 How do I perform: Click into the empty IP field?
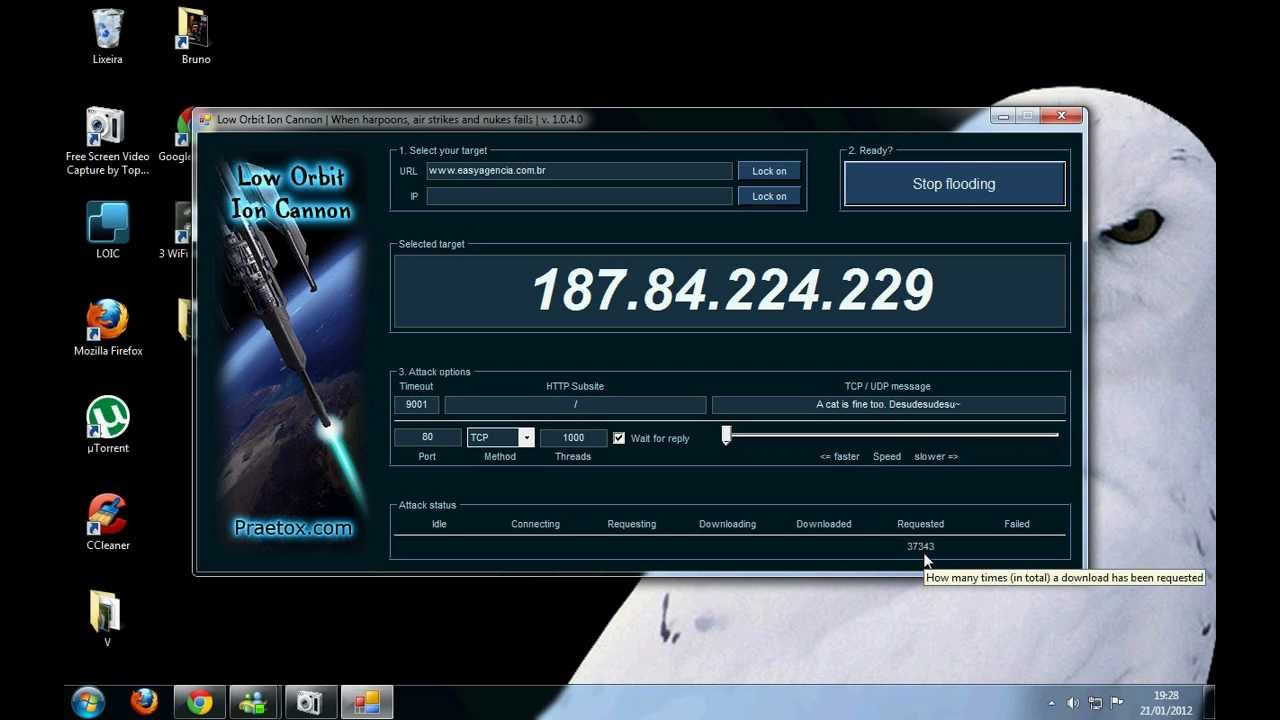[x=579, y=196]
